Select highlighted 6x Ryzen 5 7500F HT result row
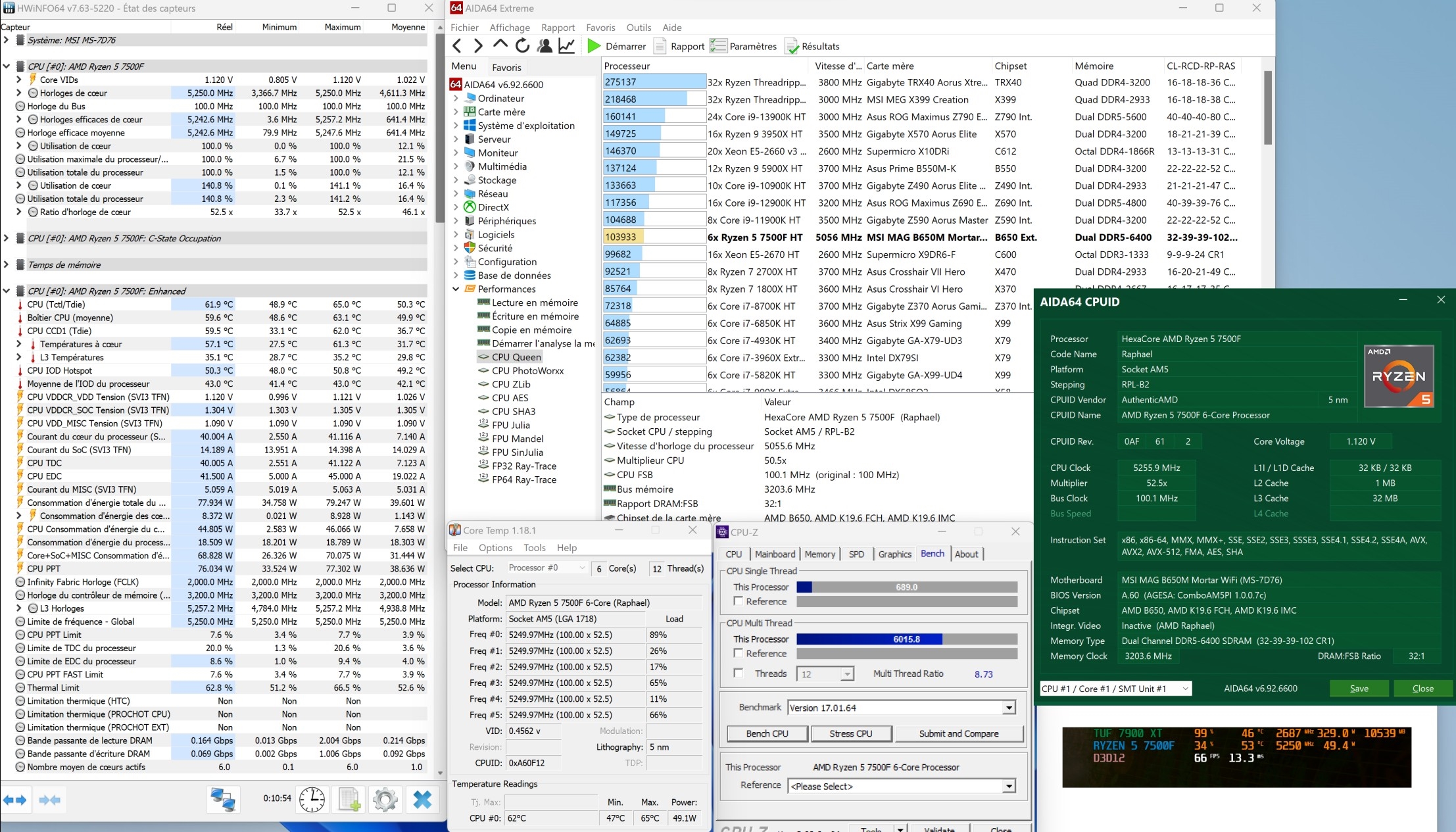This screenshot has width=1456, height=832. (x=921, y=237)
